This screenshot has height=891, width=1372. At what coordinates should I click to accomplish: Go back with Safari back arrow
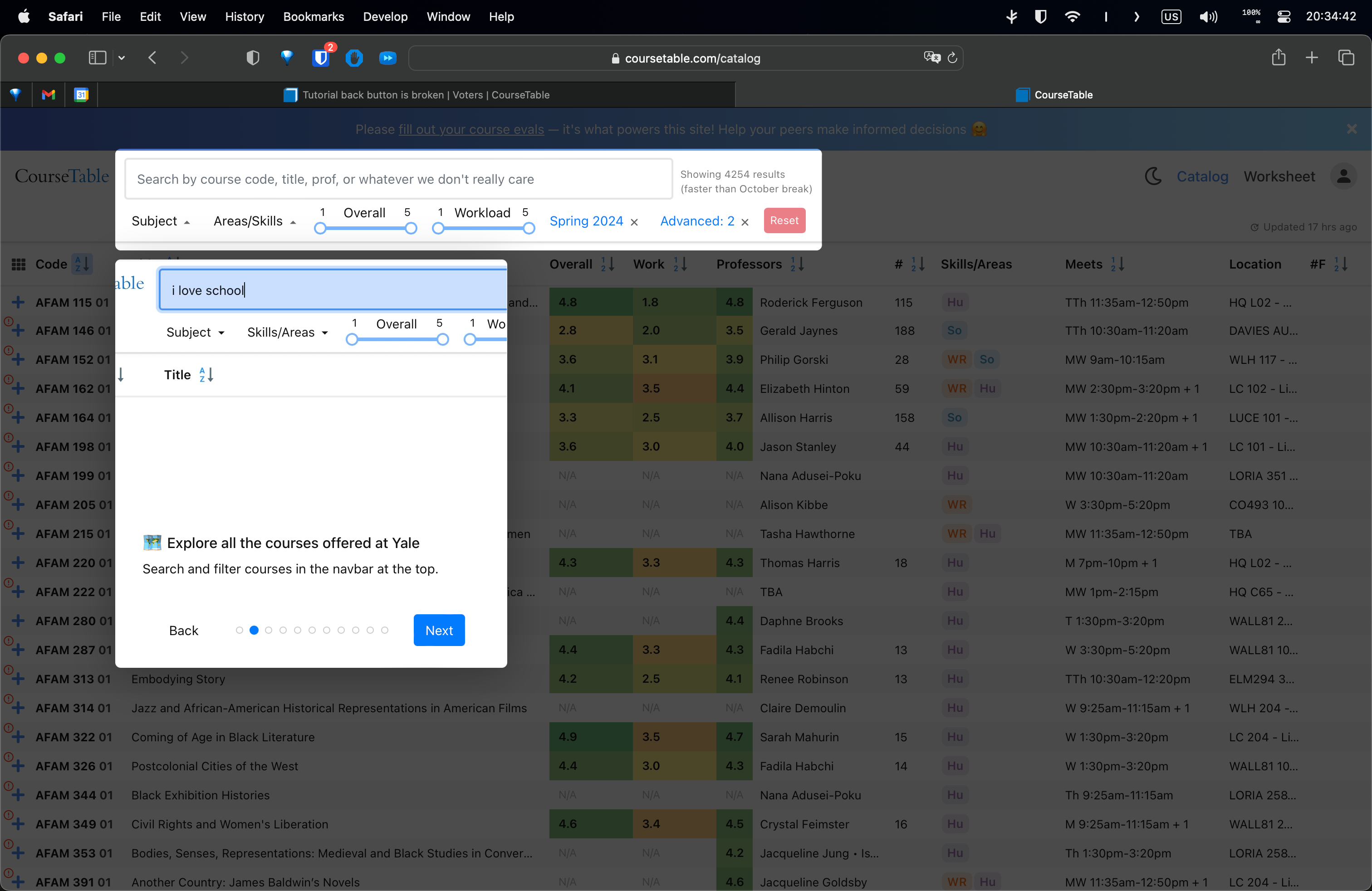click(152, 58)
